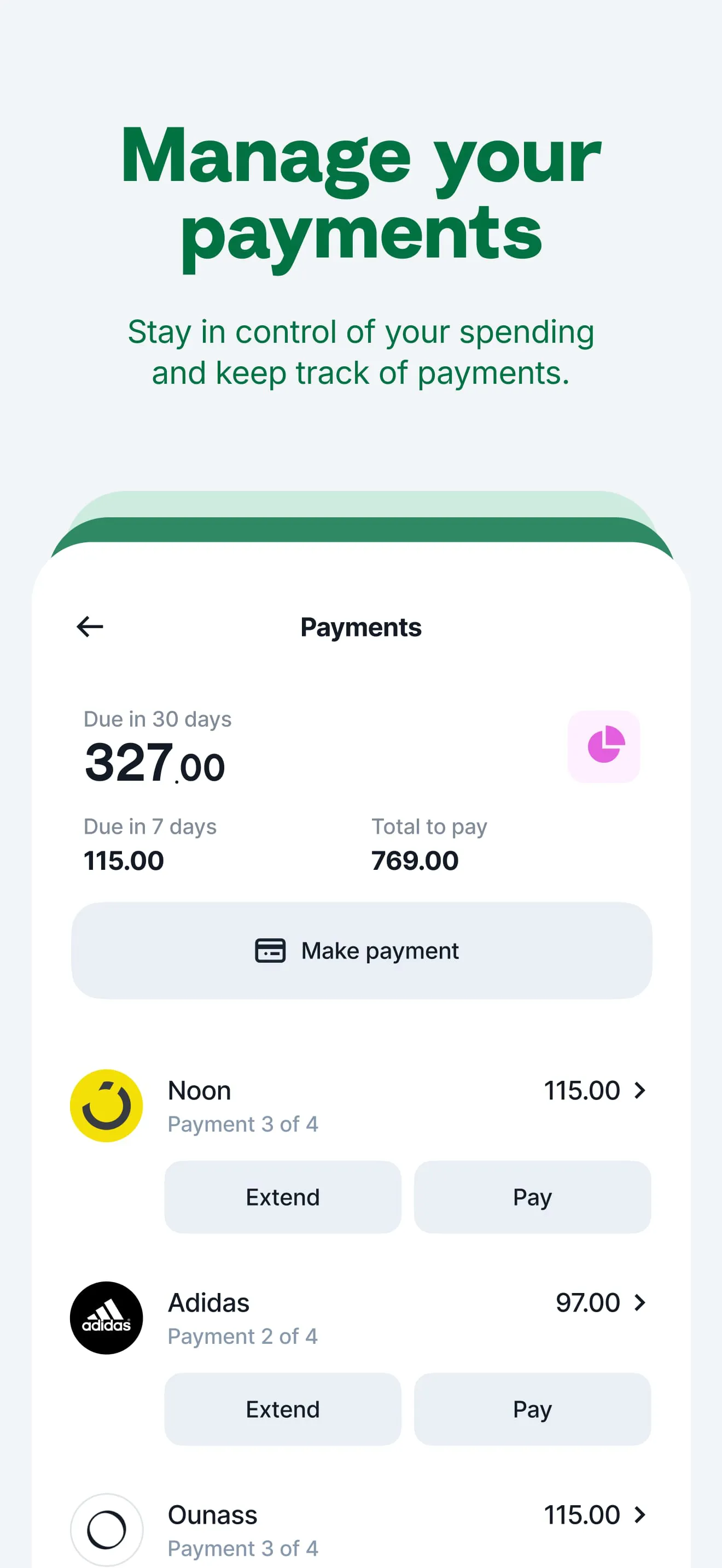Open the Noon merchant name
Image resolution: width=722 pixels, height=1568 pixels.
[x=200, y=1090]
